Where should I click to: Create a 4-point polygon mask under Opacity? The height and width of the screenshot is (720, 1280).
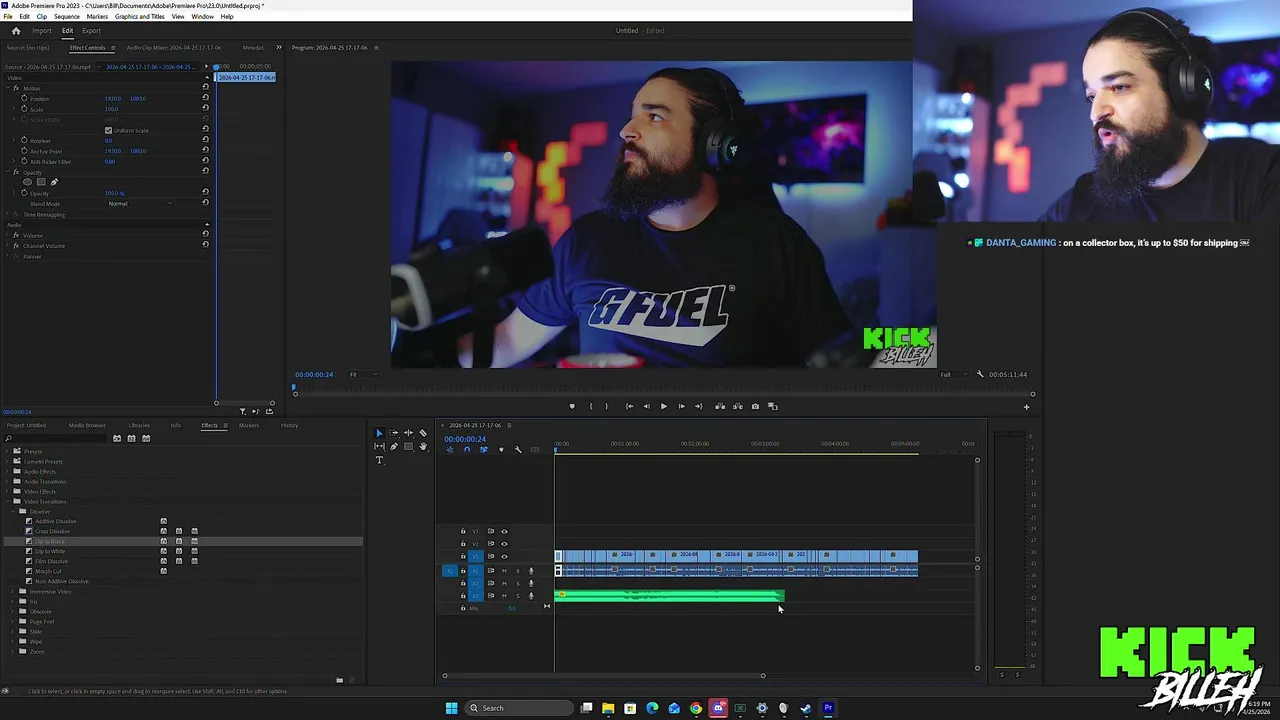click(41, 182)
